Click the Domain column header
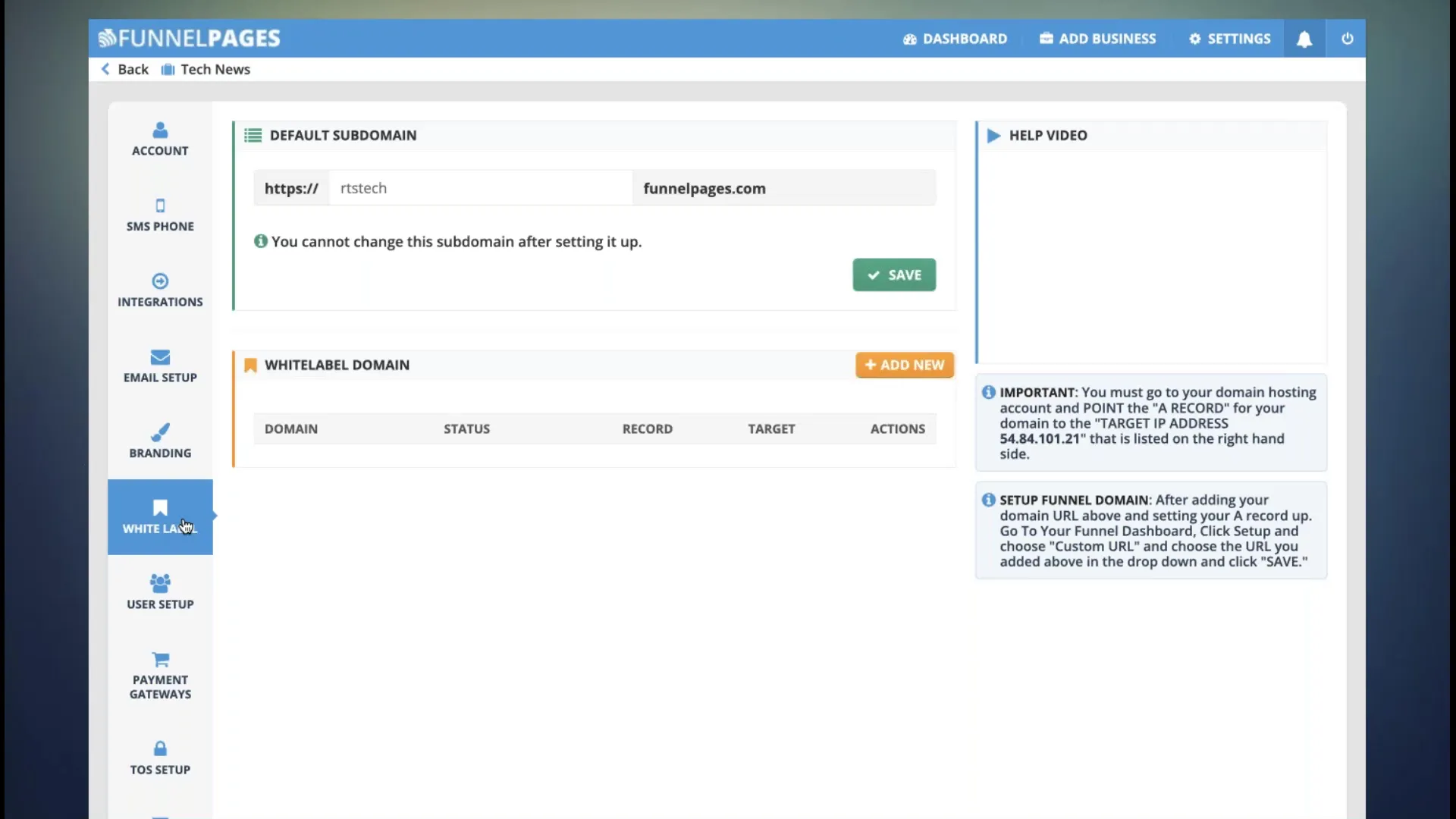The image size is (1456, 819). click(291, 428)
